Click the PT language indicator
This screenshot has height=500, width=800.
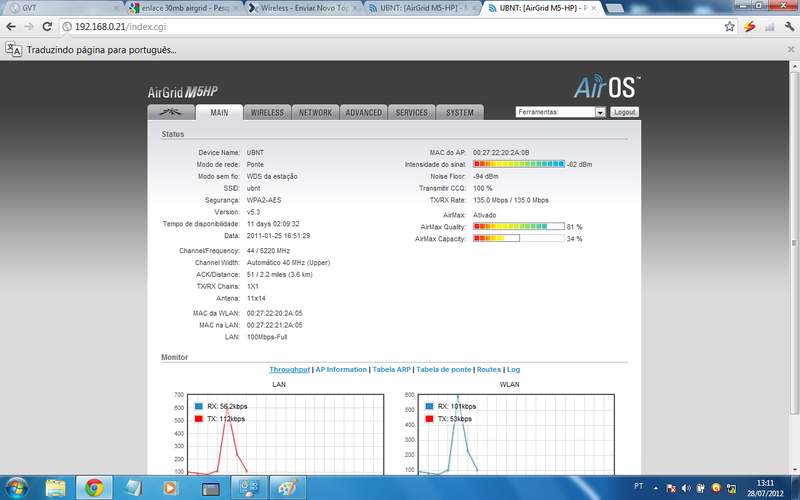coord(638,486)
